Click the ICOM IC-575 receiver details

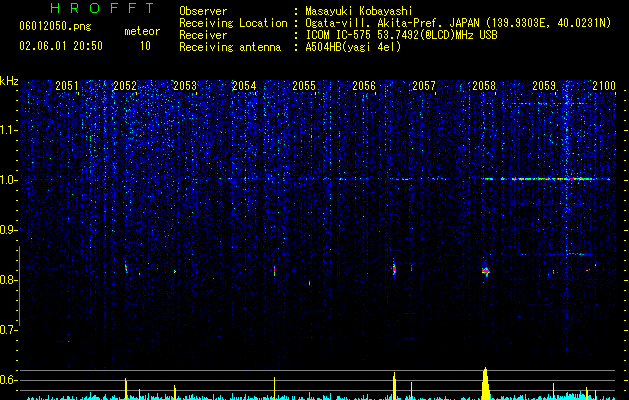point(401,35)
